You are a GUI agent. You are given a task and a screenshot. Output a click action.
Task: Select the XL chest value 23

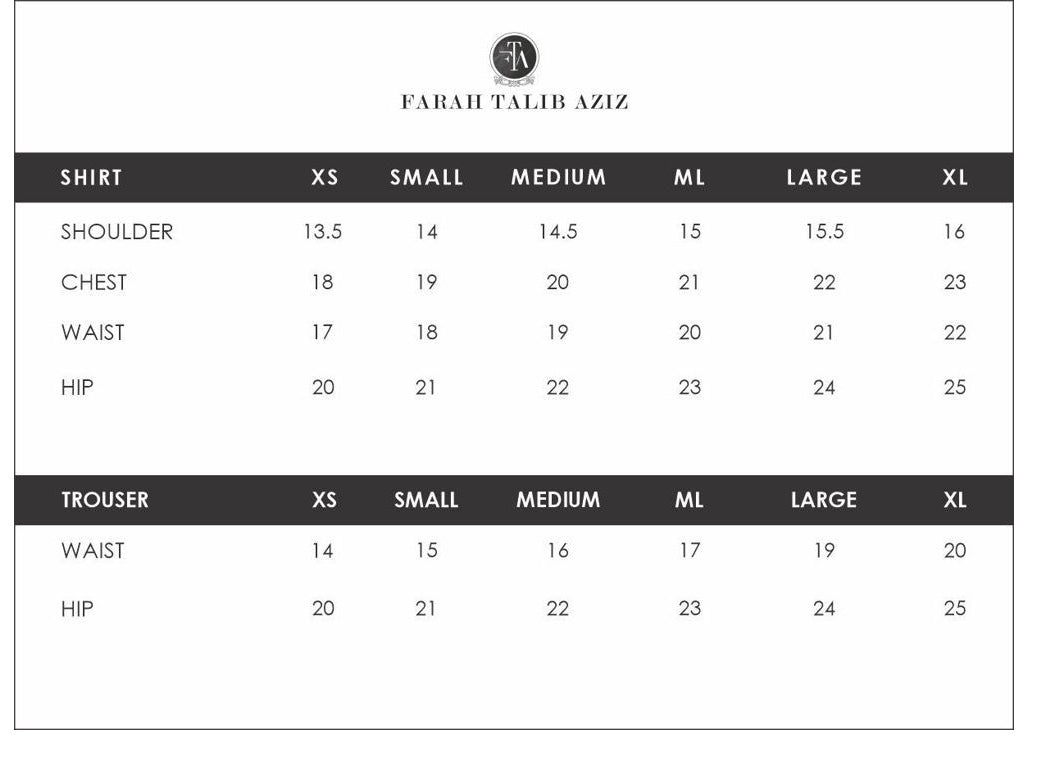pyautogui.click(x=955, y=283)
